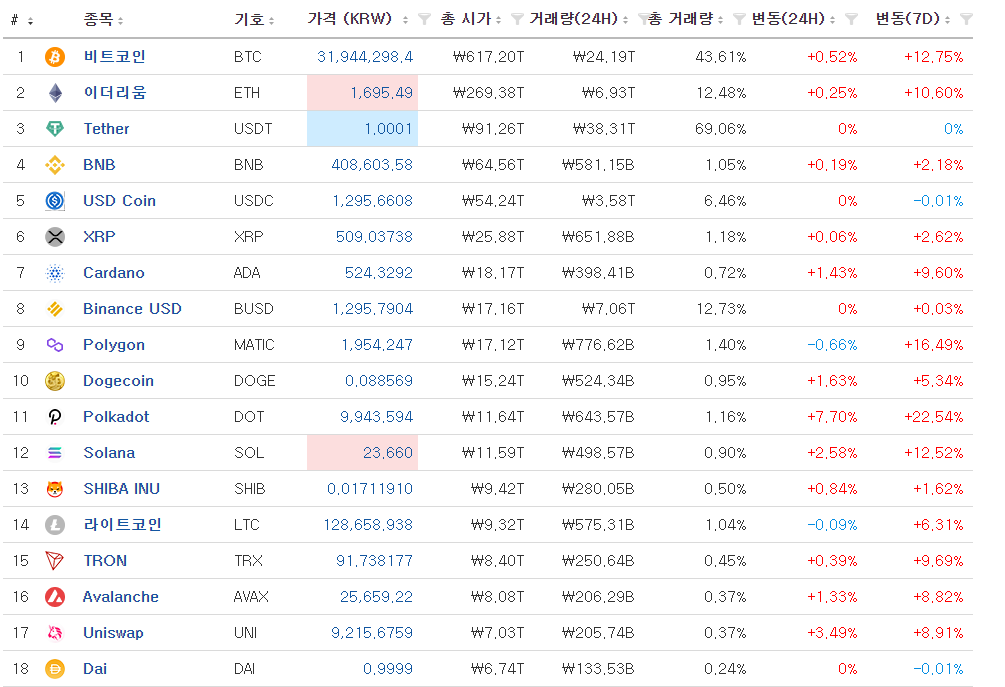The height and width of the screenshot is (687, 1005).
Task: Click the Polkadot logo icon
Action: pyautogui.click(x=55, y=417)
